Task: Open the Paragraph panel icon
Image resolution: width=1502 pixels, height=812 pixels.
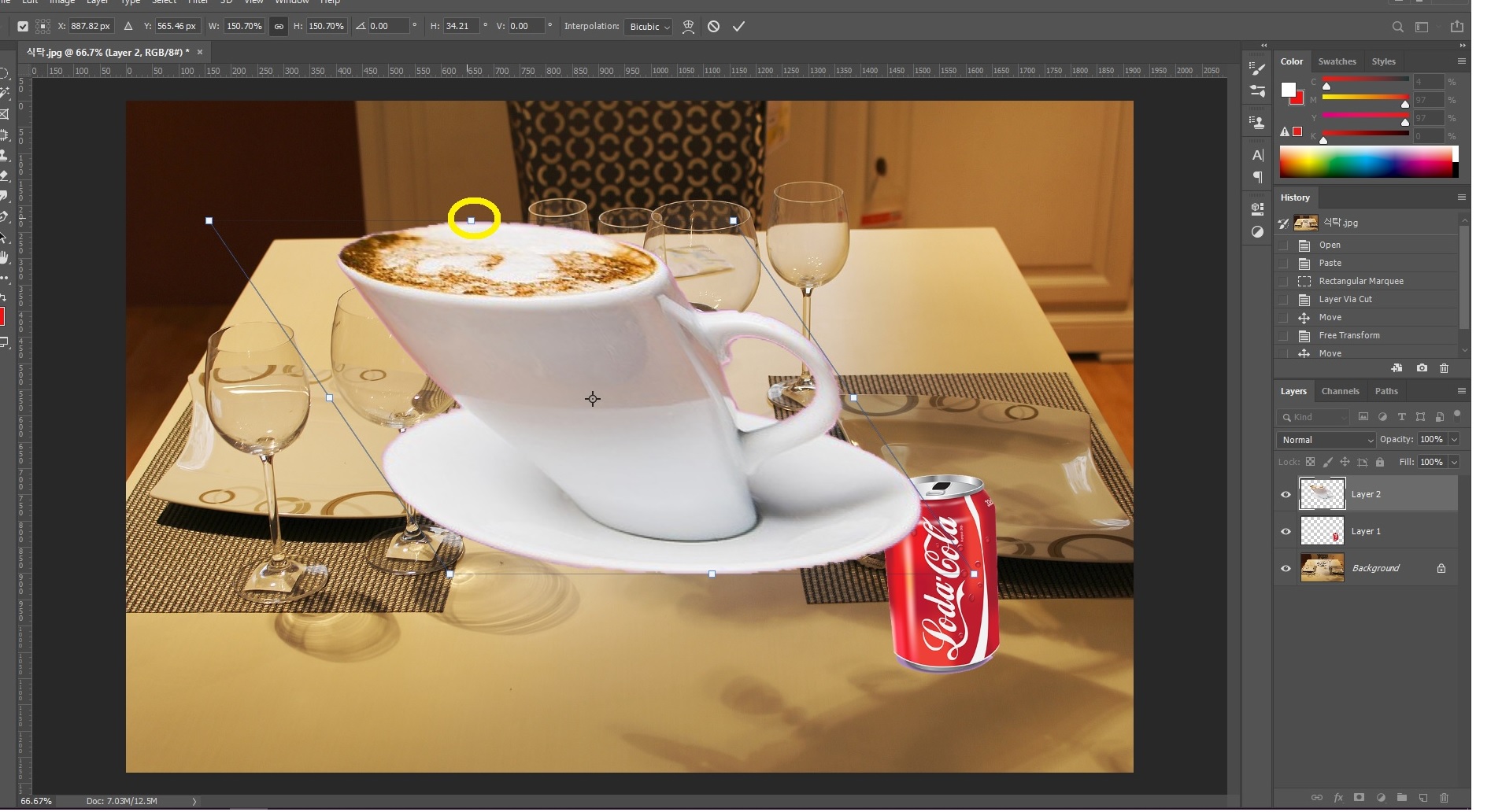Action: pyautogui.click(x=1258, y=177)
